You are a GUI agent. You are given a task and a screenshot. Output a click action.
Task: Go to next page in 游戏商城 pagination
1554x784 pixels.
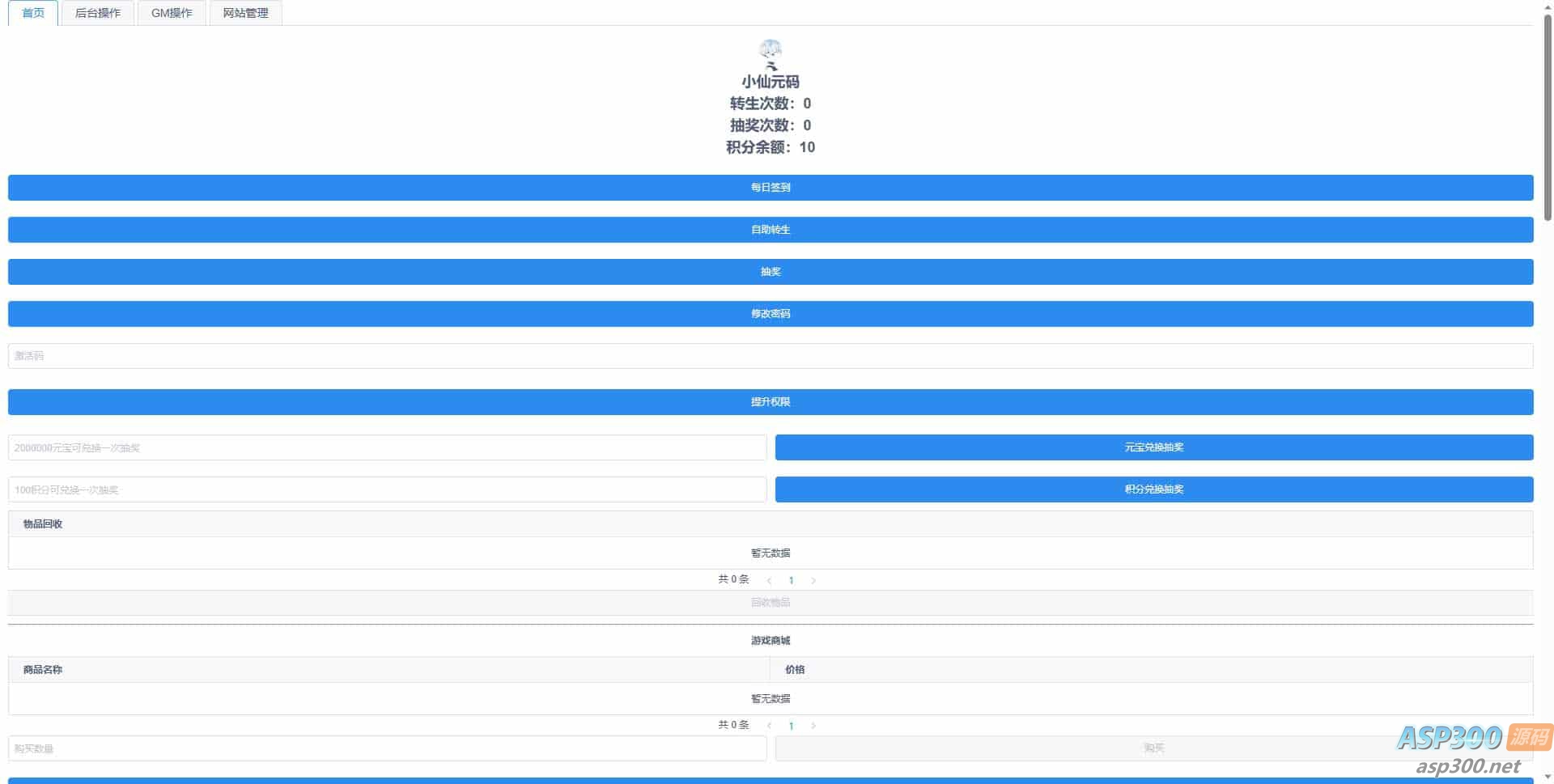click(813, 726)
